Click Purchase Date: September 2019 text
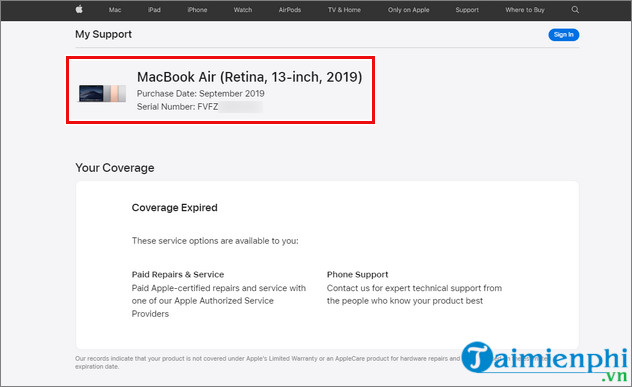 pyautogui.click(x=201, y=94)
